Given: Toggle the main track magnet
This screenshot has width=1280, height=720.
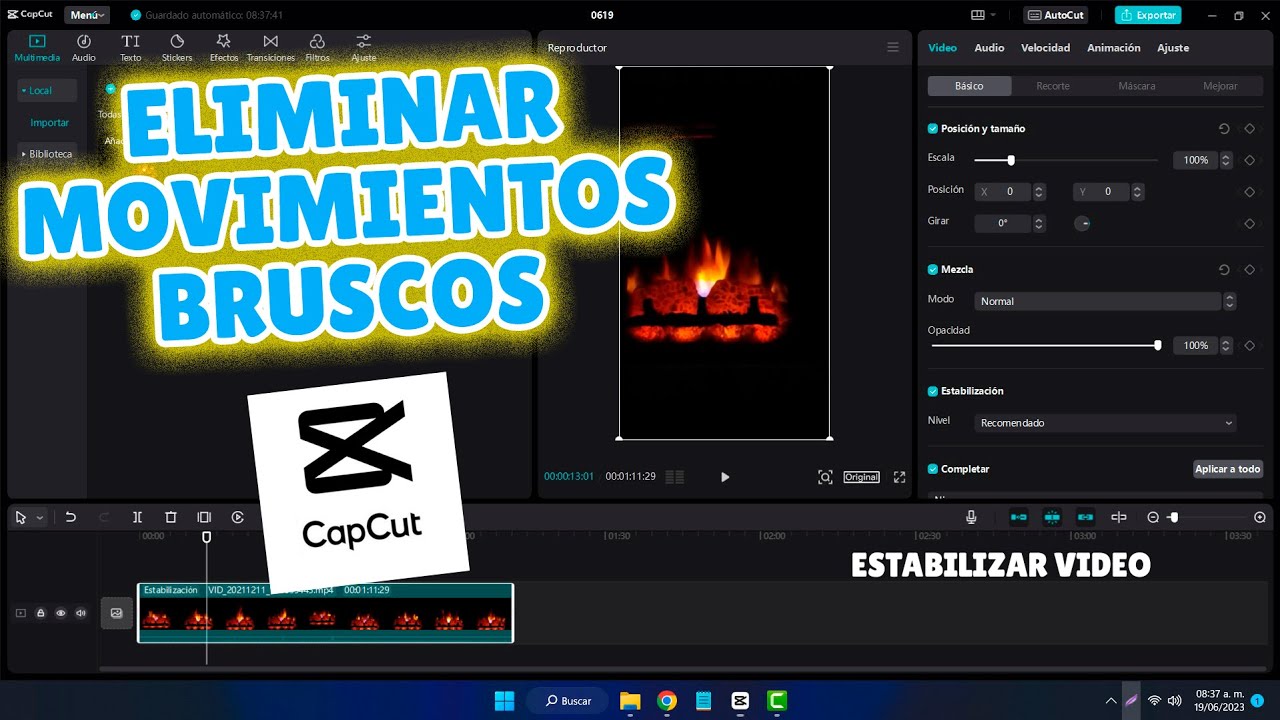Looking at the screenshot, I should 1019,517.
